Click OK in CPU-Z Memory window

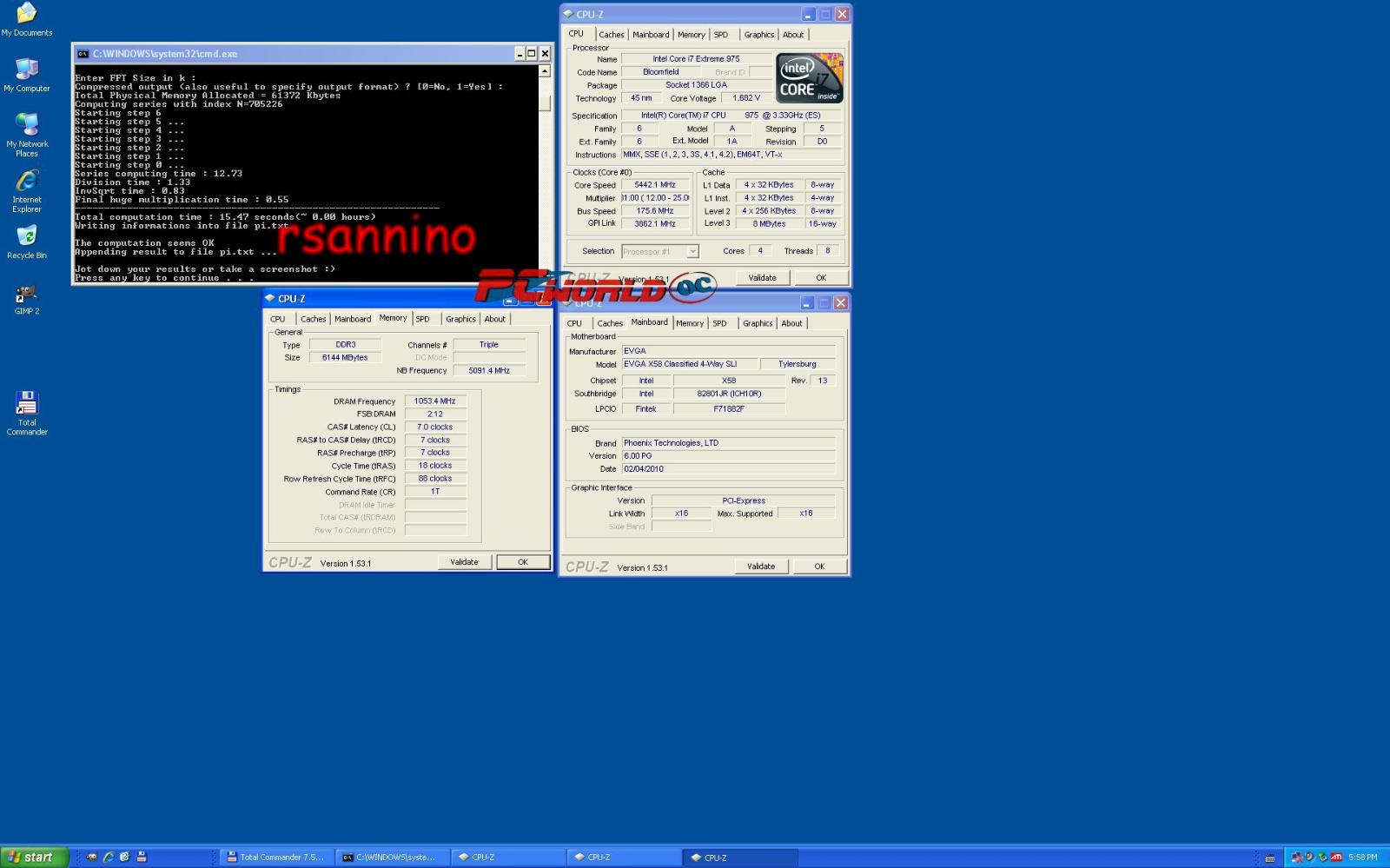[x=523, y=562]
